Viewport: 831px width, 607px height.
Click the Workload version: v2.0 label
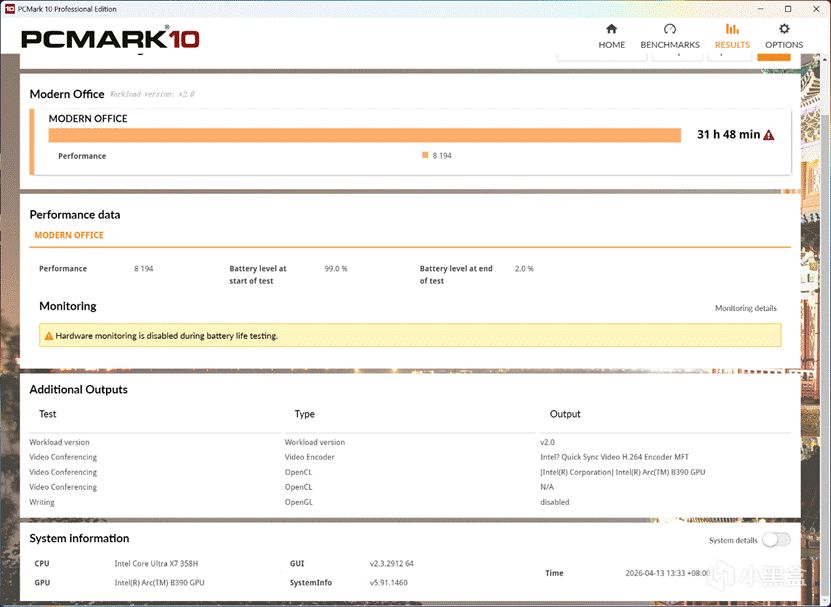pyautogui.click(x=152, y=94)
